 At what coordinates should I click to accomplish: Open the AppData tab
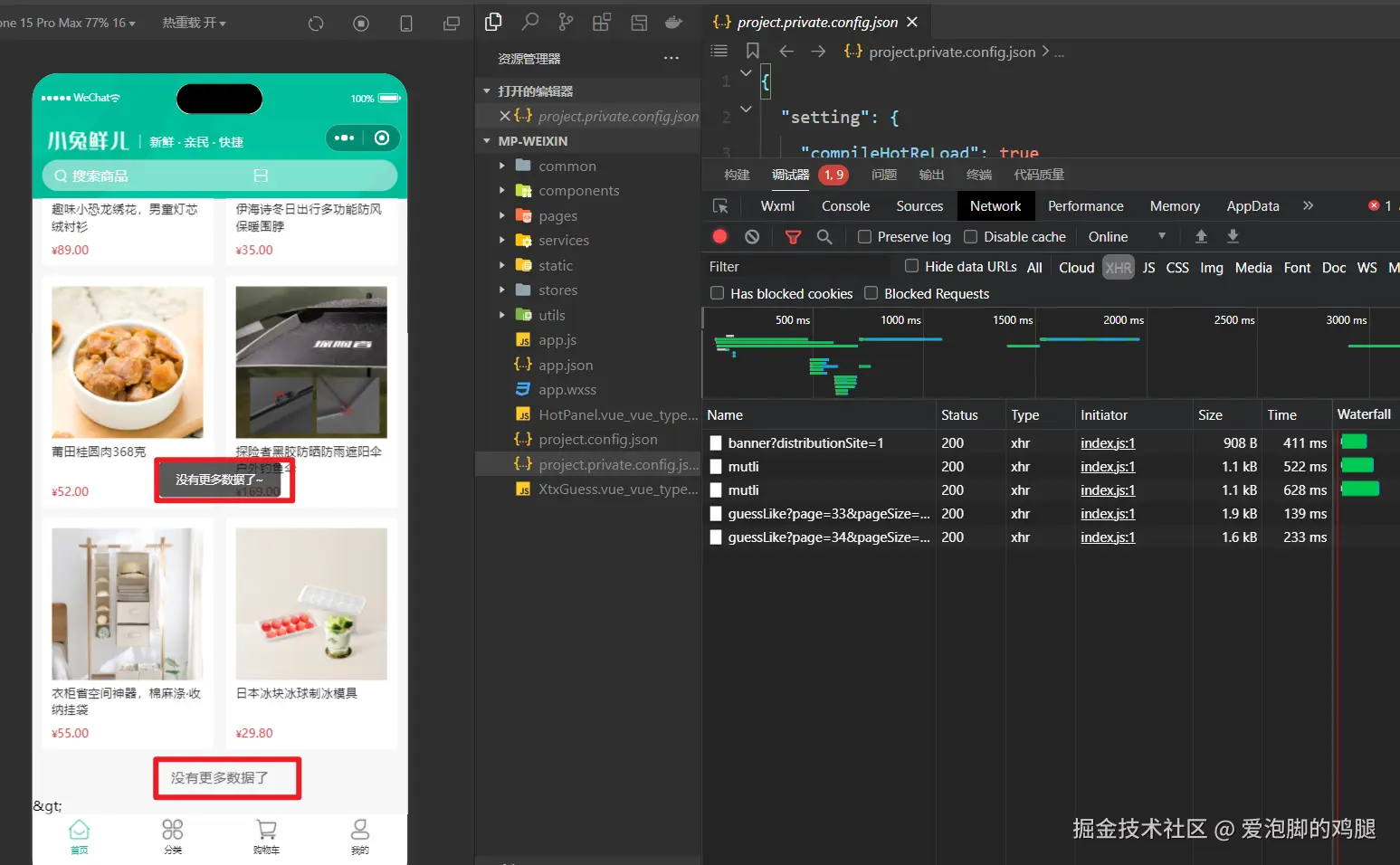[1252, 206]
